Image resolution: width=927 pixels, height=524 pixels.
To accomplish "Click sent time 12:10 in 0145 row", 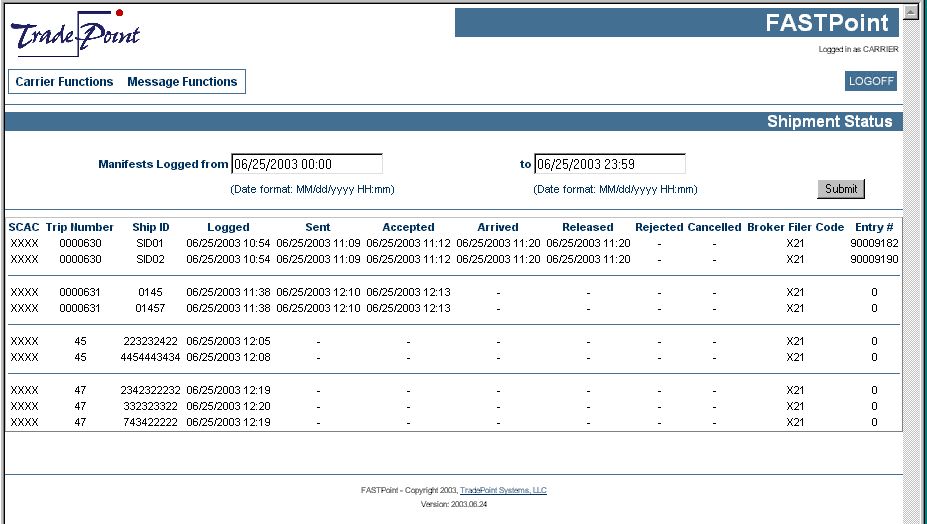I will coord(318,292).
